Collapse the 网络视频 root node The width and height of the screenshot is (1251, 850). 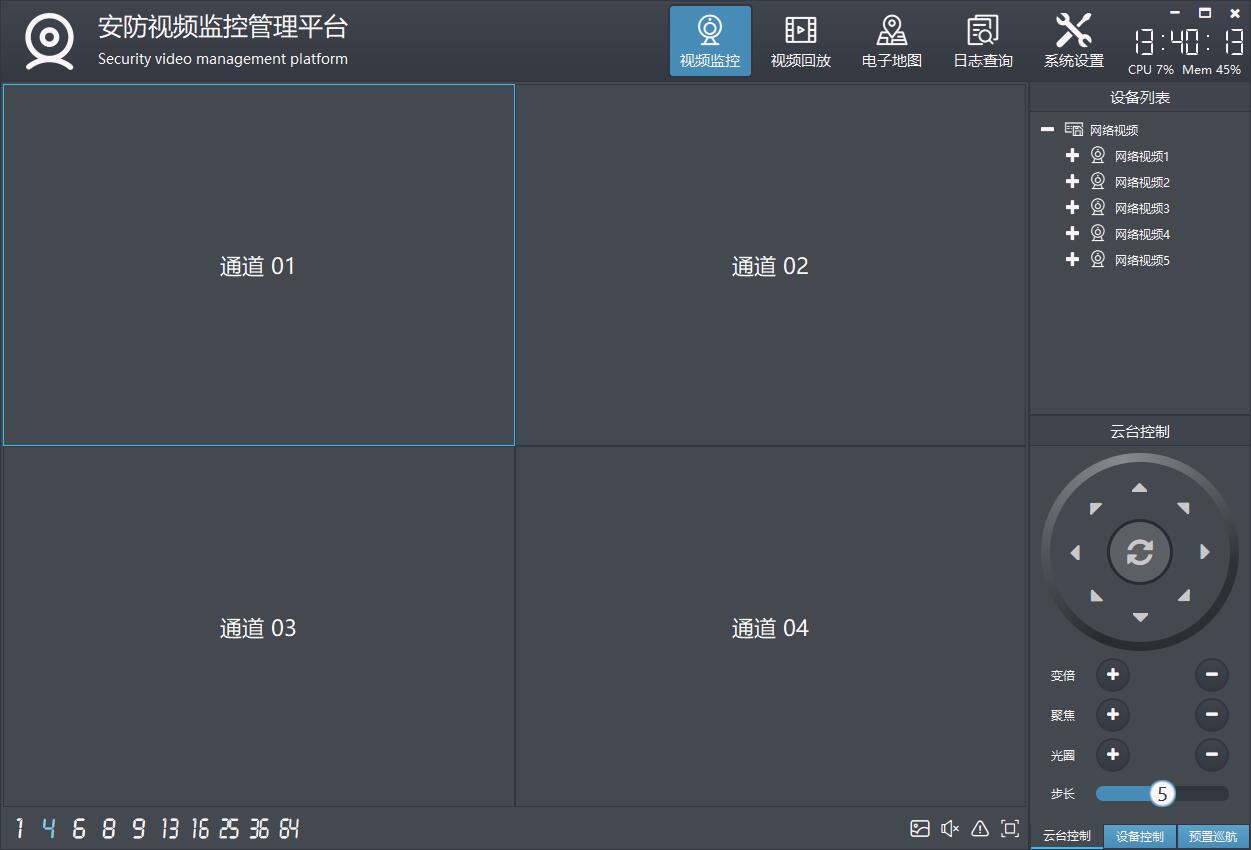(1047, 130)
